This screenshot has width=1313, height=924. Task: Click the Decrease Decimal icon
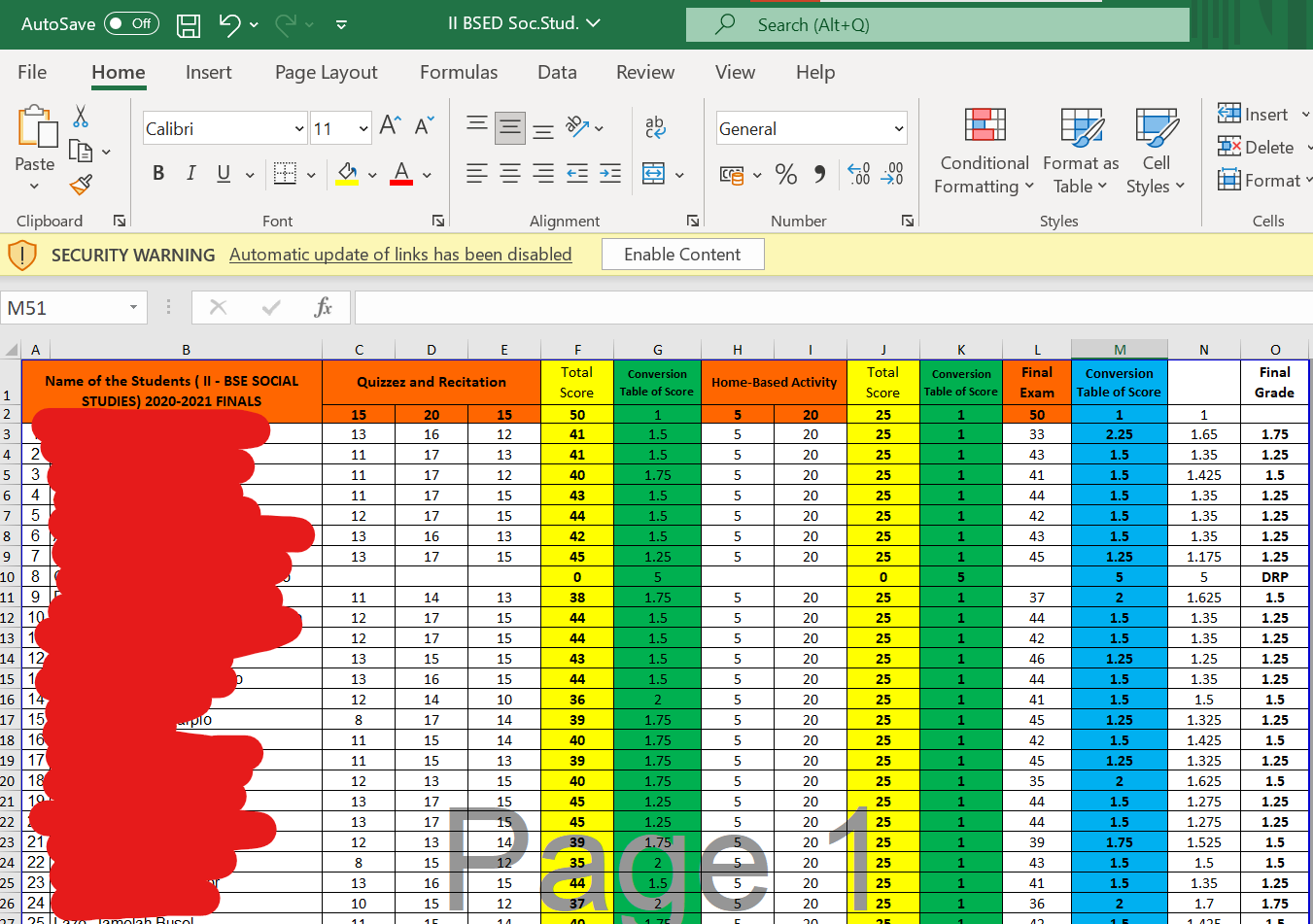click(x=892, y=175)
